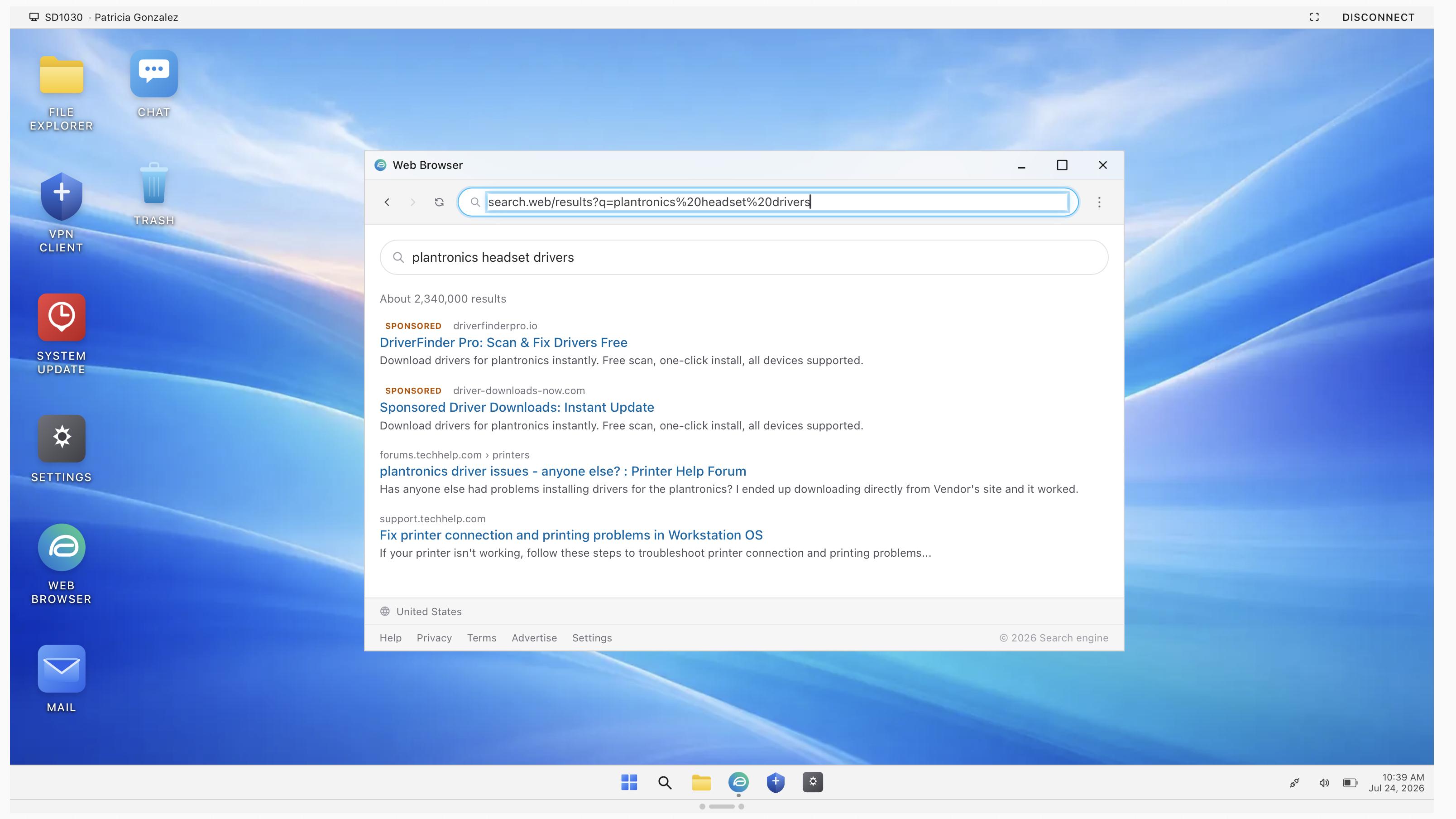
Task: Open the Trash desktop icon
Action: [x=154, y=194]
